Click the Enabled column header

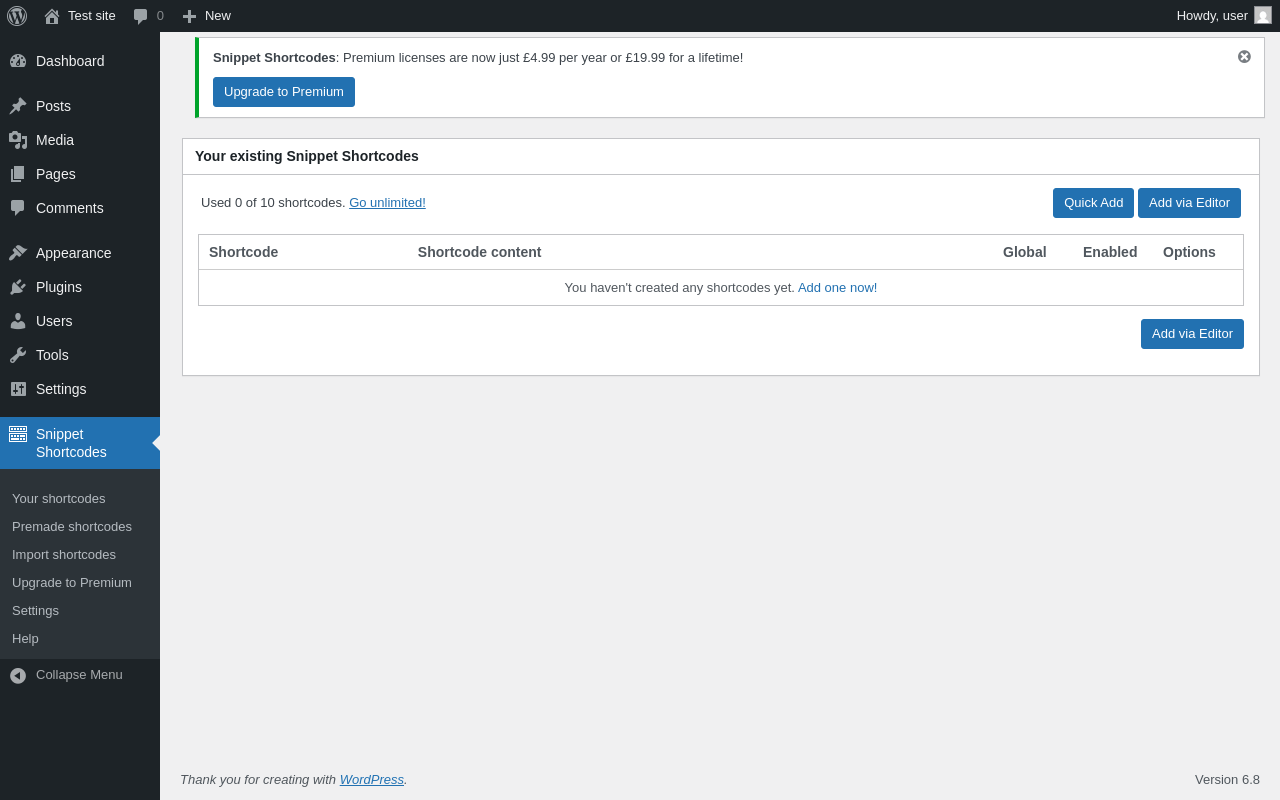(1110, 252)
